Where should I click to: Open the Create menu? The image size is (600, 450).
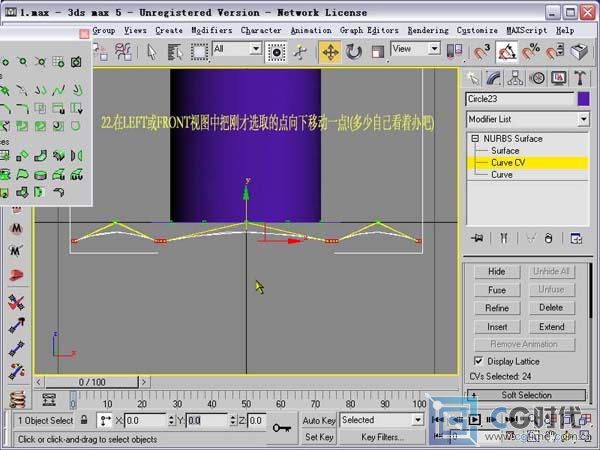[169, 30]
